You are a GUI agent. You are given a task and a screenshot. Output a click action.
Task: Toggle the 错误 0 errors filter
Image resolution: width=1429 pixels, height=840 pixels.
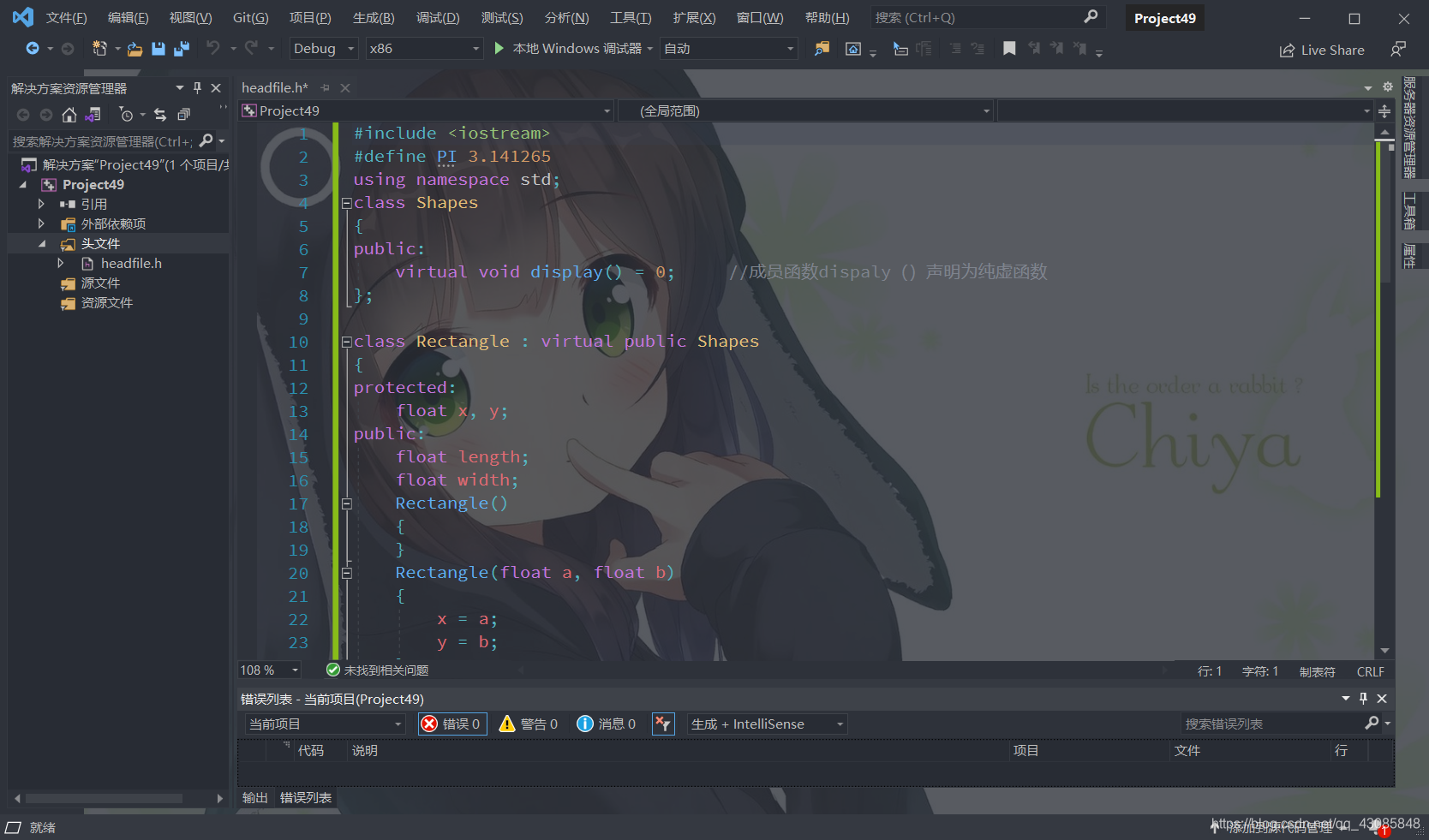452,724
